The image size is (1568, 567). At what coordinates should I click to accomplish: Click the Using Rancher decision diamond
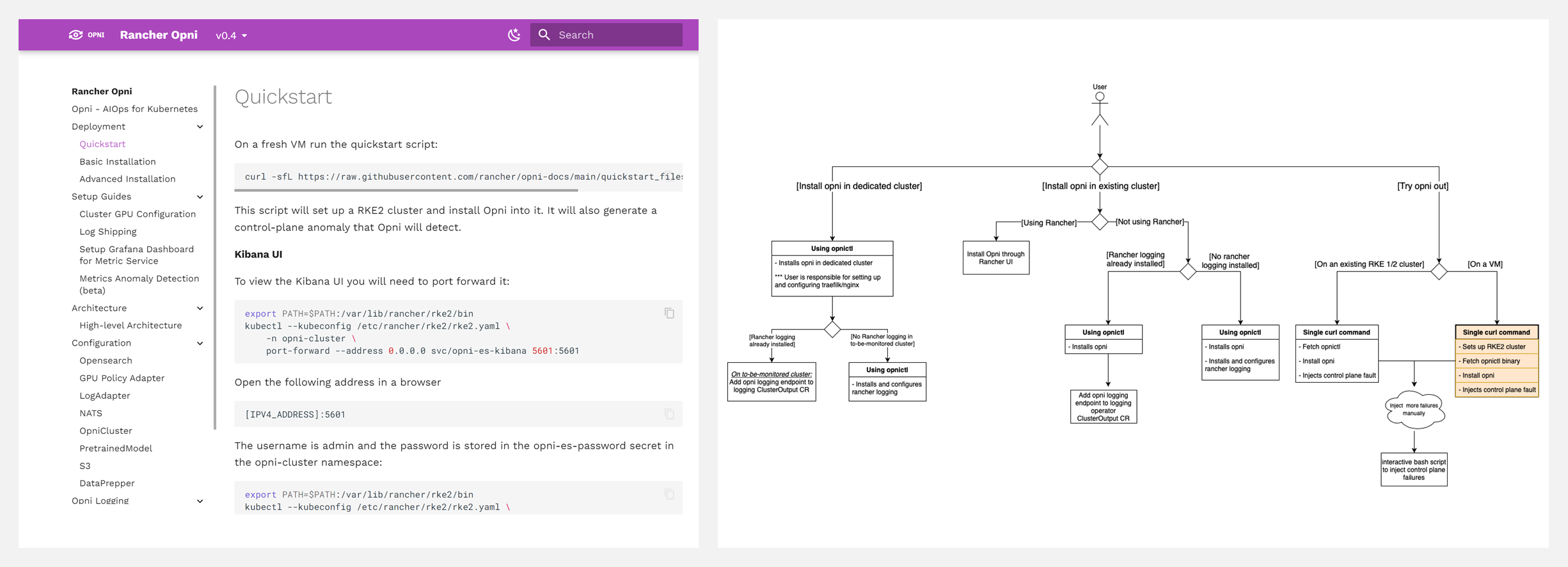pos(1100,222)
